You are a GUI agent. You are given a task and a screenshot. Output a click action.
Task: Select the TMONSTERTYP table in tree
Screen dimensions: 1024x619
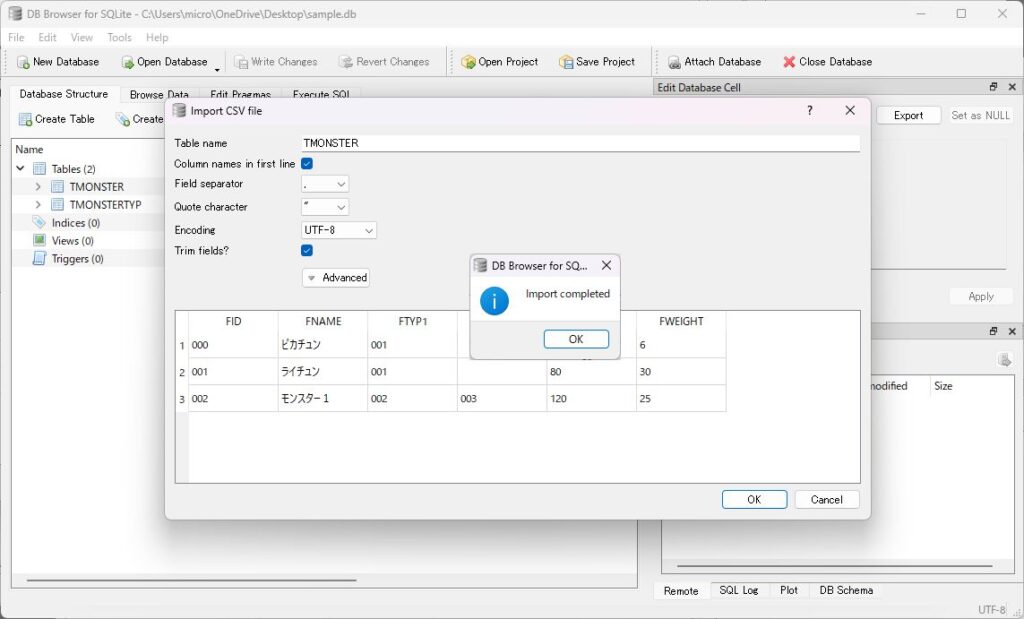click(x=105, y=205)
